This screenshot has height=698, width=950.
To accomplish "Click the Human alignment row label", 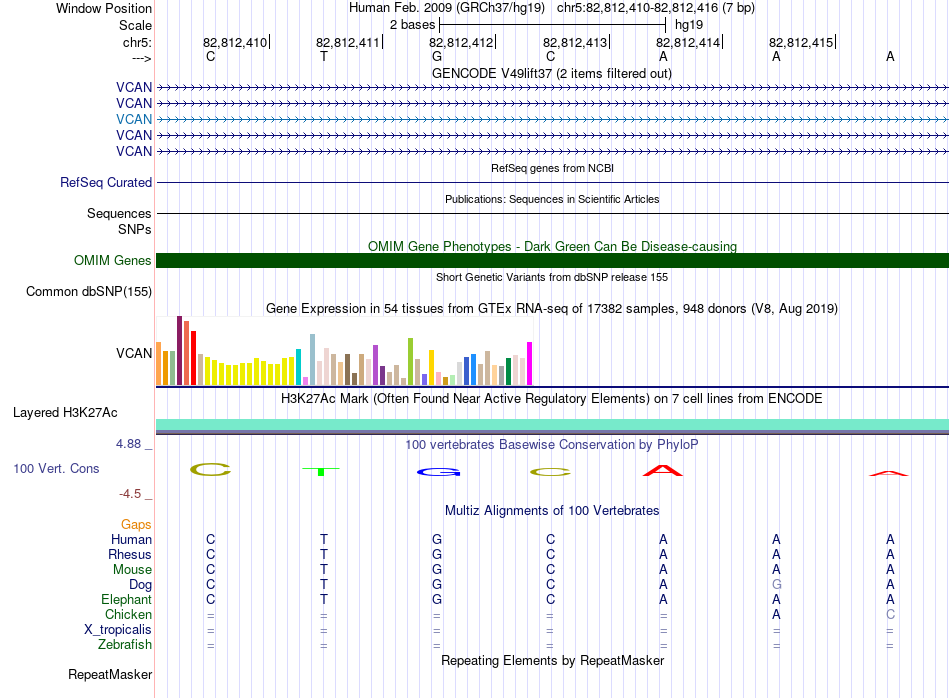I will pyautogui.click(x=131, y=539).
